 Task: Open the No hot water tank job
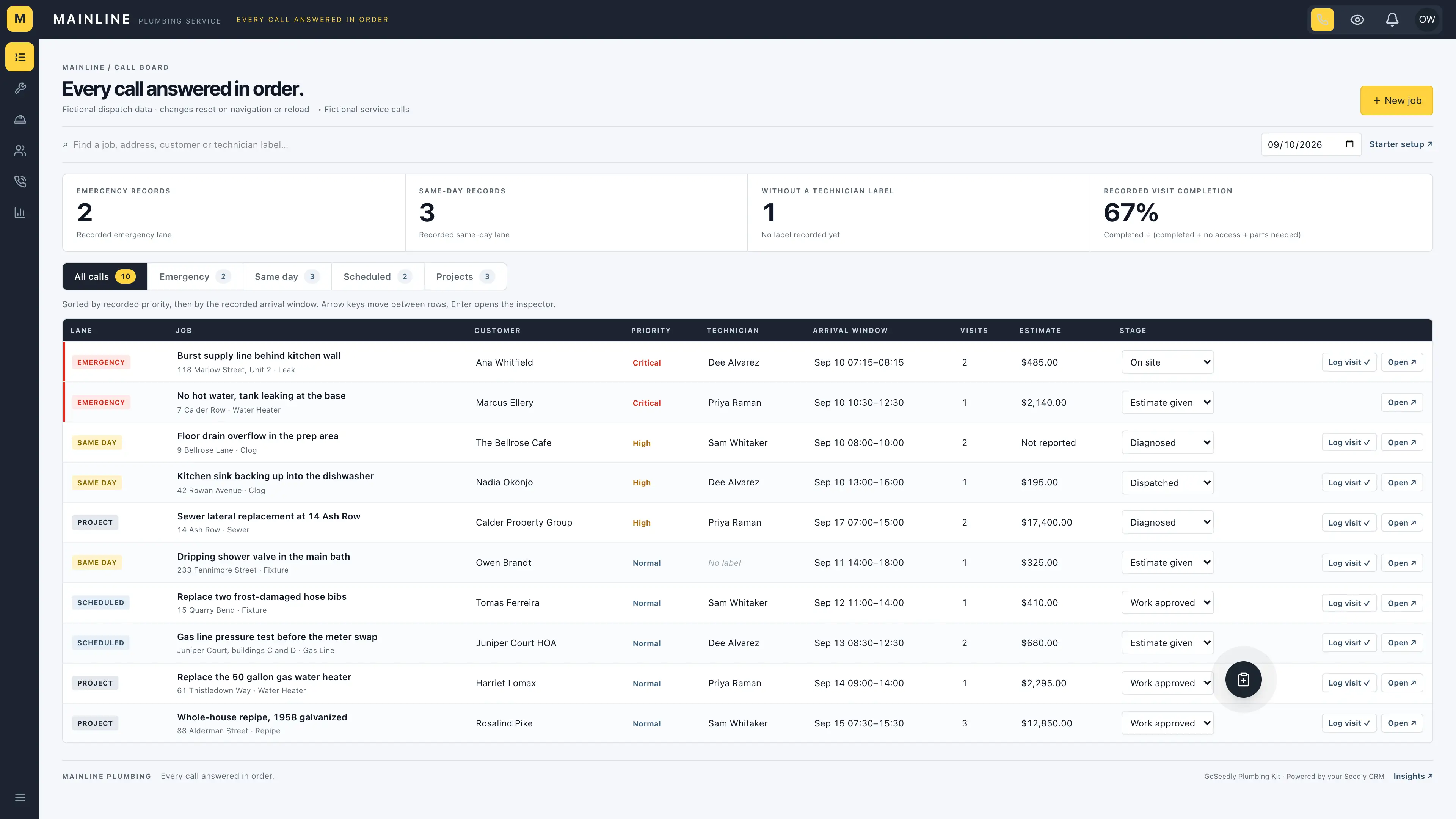[x=1401, y=402]
